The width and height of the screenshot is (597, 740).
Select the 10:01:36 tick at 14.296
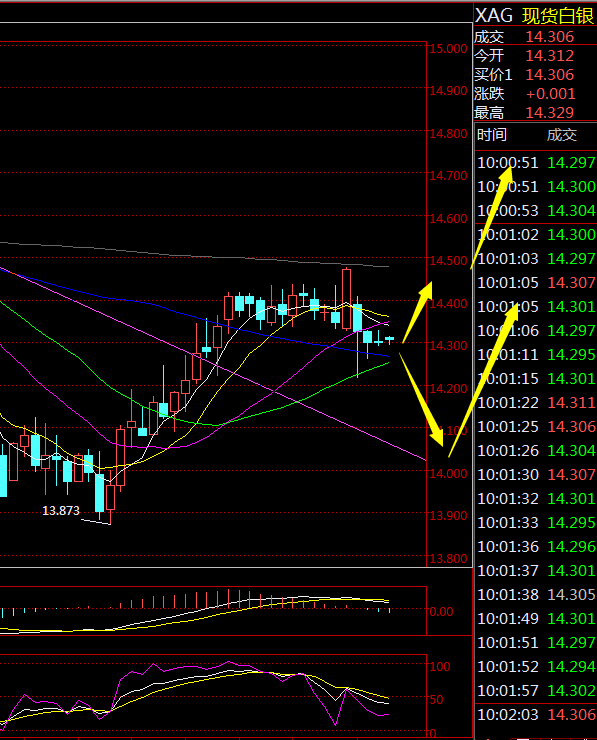click(x=536, y=547)
